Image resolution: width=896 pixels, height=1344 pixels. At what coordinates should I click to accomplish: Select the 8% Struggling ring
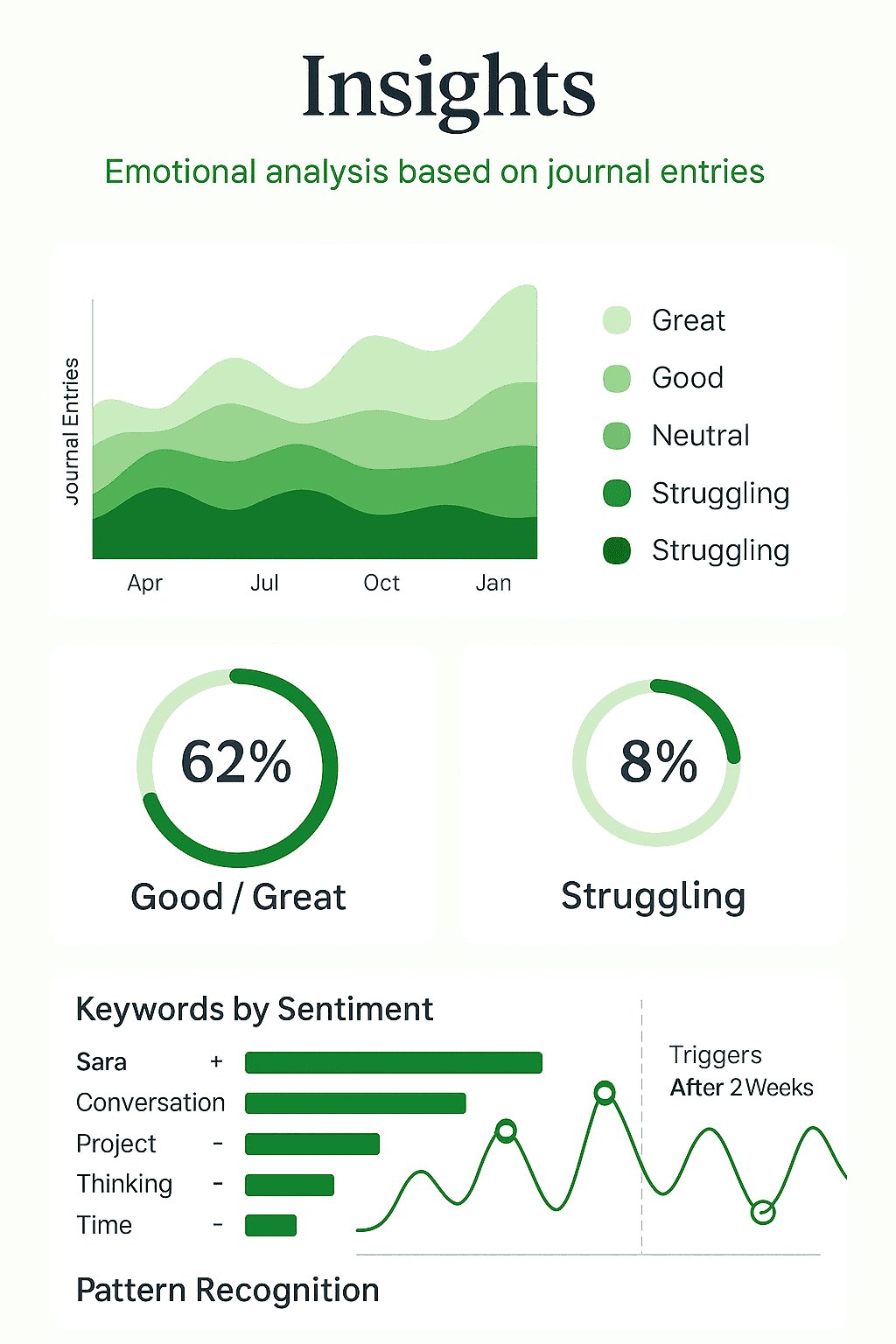pos(656,762)
